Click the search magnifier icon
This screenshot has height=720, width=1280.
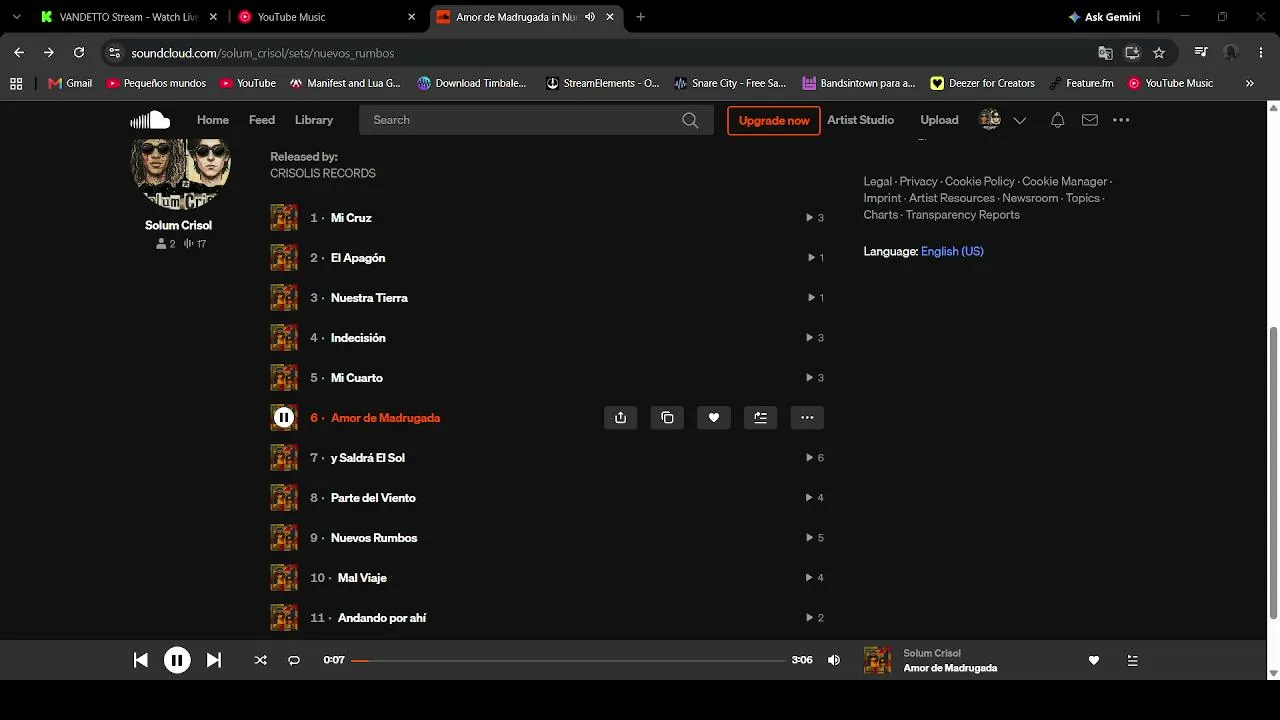point(690,120)
